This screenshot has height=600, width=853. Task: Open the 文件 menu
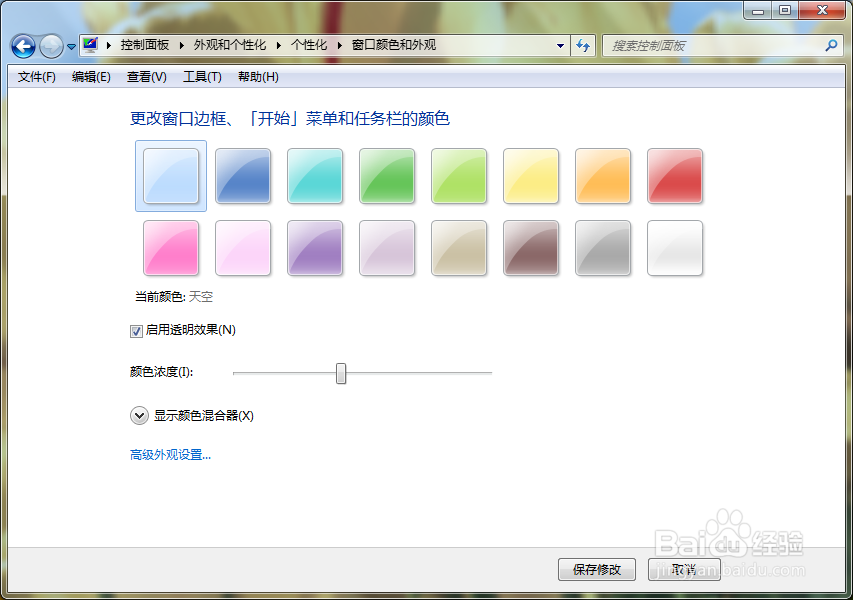(x=36, y=76)
